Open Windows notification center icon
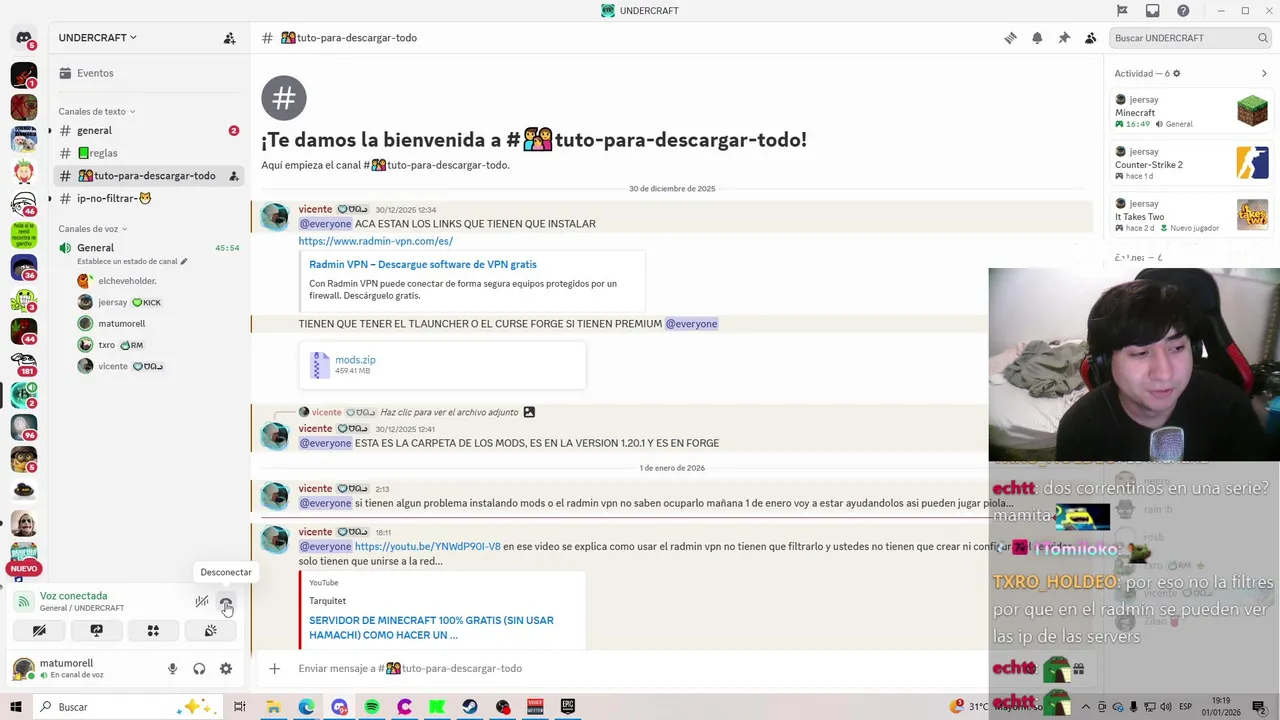This screenshot has width=1280, height=720. [x=1259, y=707]
